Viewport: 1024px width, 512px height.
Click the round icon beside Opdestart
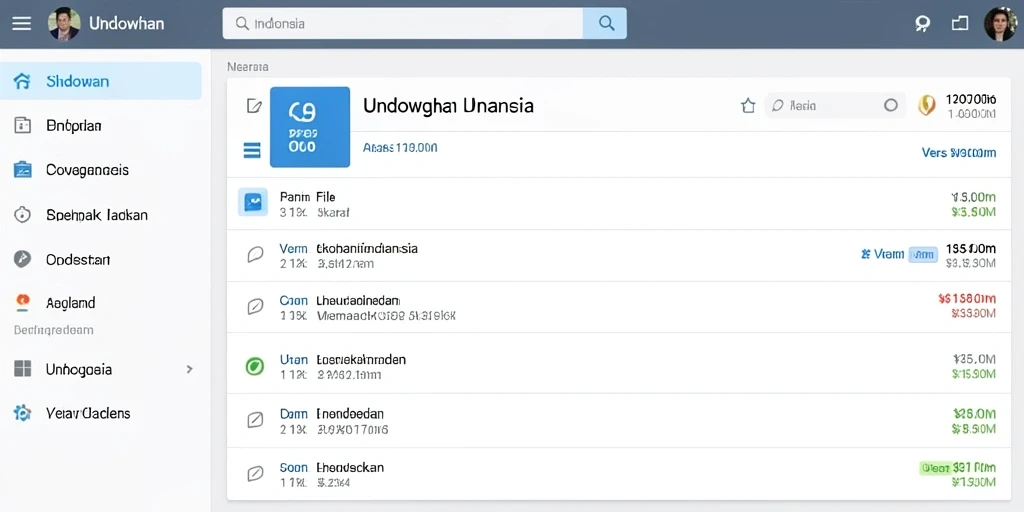coord(22,259)
